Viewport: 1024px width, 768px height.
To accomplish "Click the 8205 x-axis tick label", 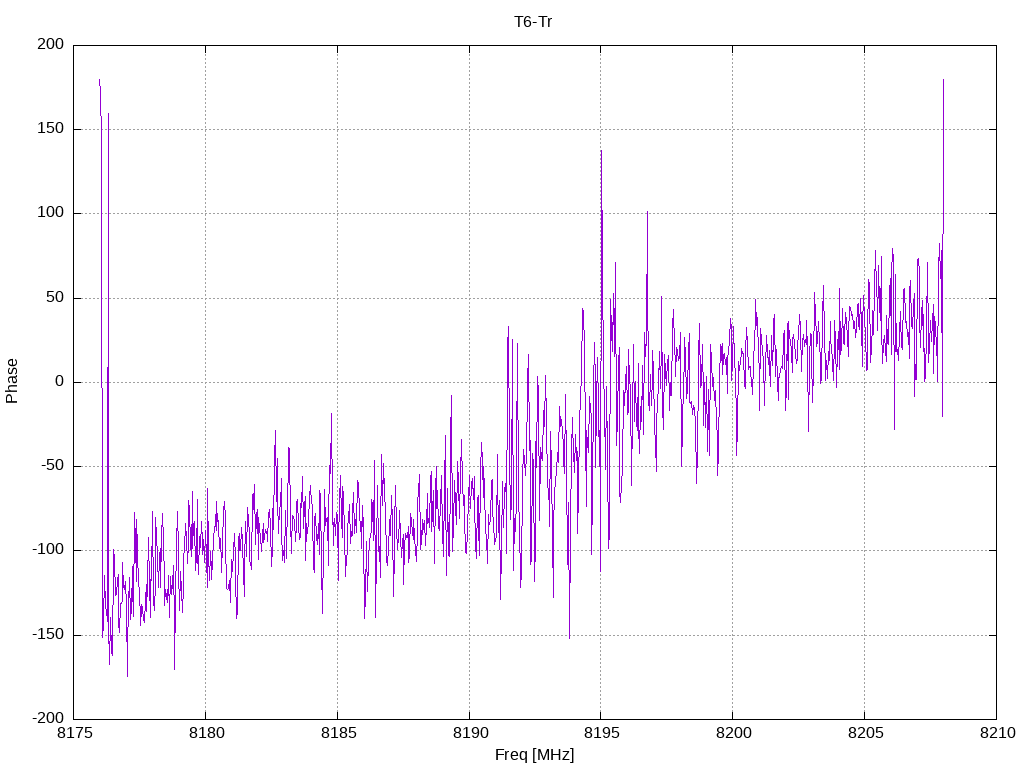I will 864,735.
